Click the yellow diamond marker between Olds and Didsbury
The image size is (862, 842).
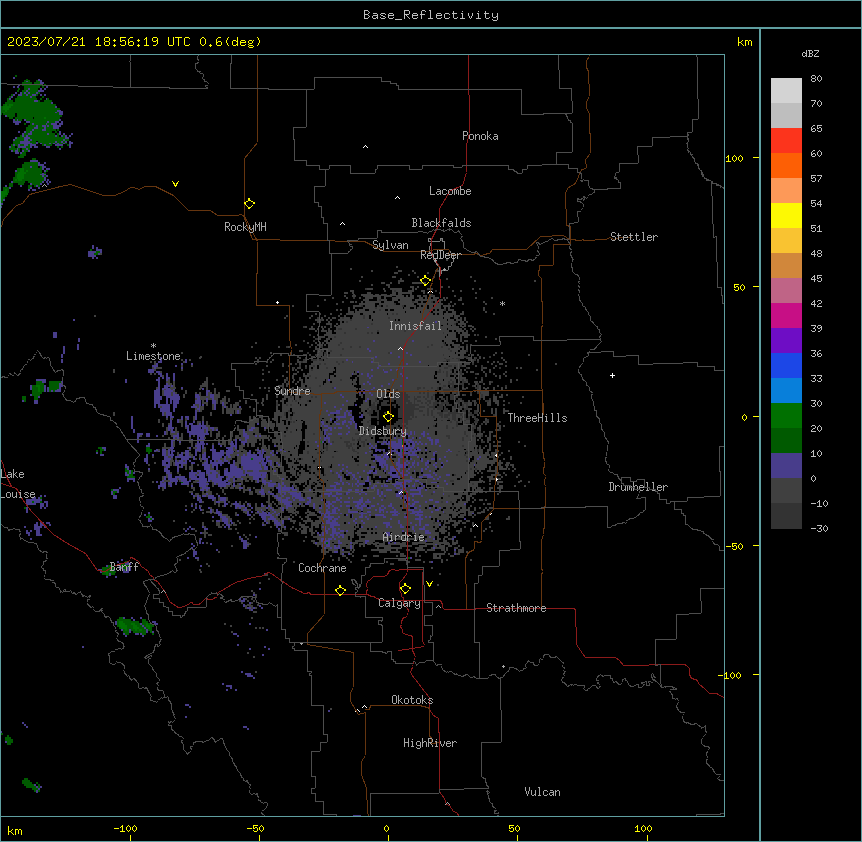[x=389, y=417]
